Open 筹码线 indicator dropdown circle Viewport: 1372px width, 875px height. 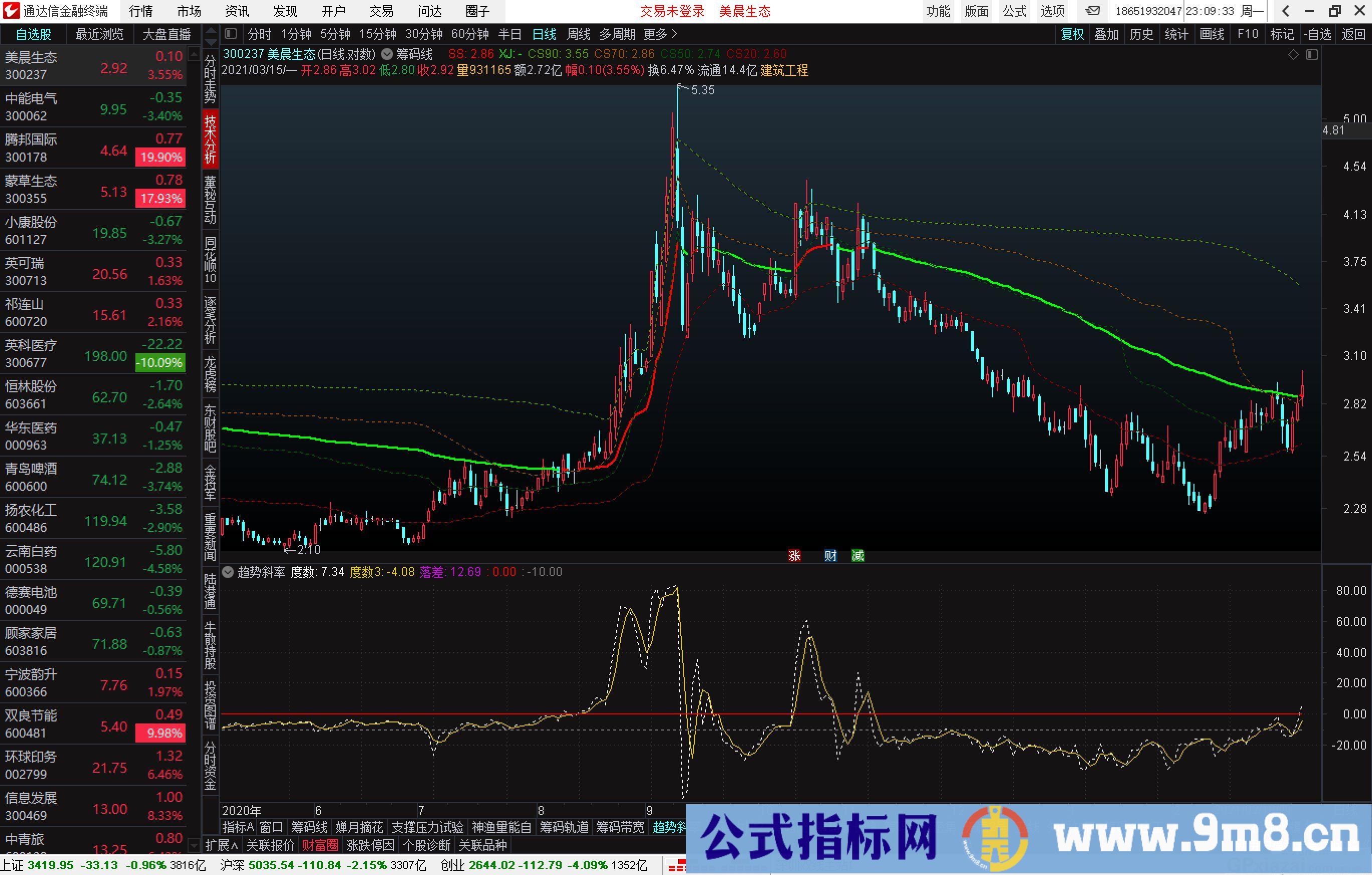(387, 54)
